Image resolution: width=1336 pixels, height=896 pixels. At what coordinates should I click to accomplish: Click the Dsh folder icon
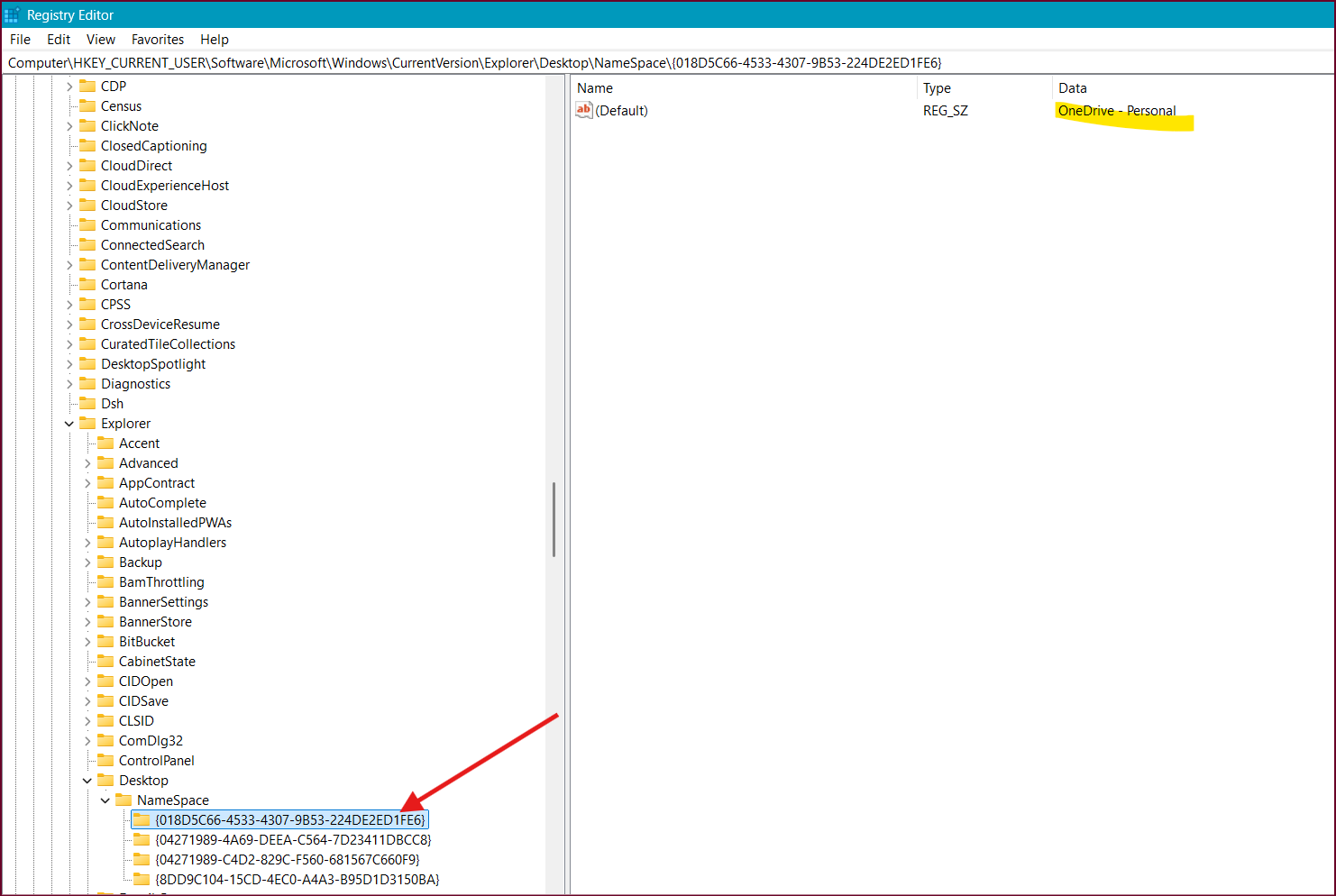coord(87,404)
